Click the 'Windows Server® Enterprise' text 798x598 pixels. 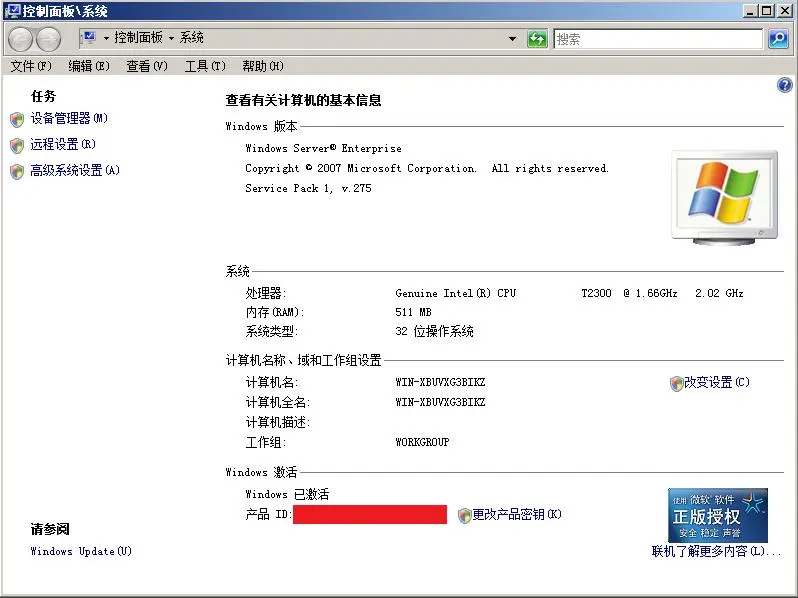click(x=323, y=149)
